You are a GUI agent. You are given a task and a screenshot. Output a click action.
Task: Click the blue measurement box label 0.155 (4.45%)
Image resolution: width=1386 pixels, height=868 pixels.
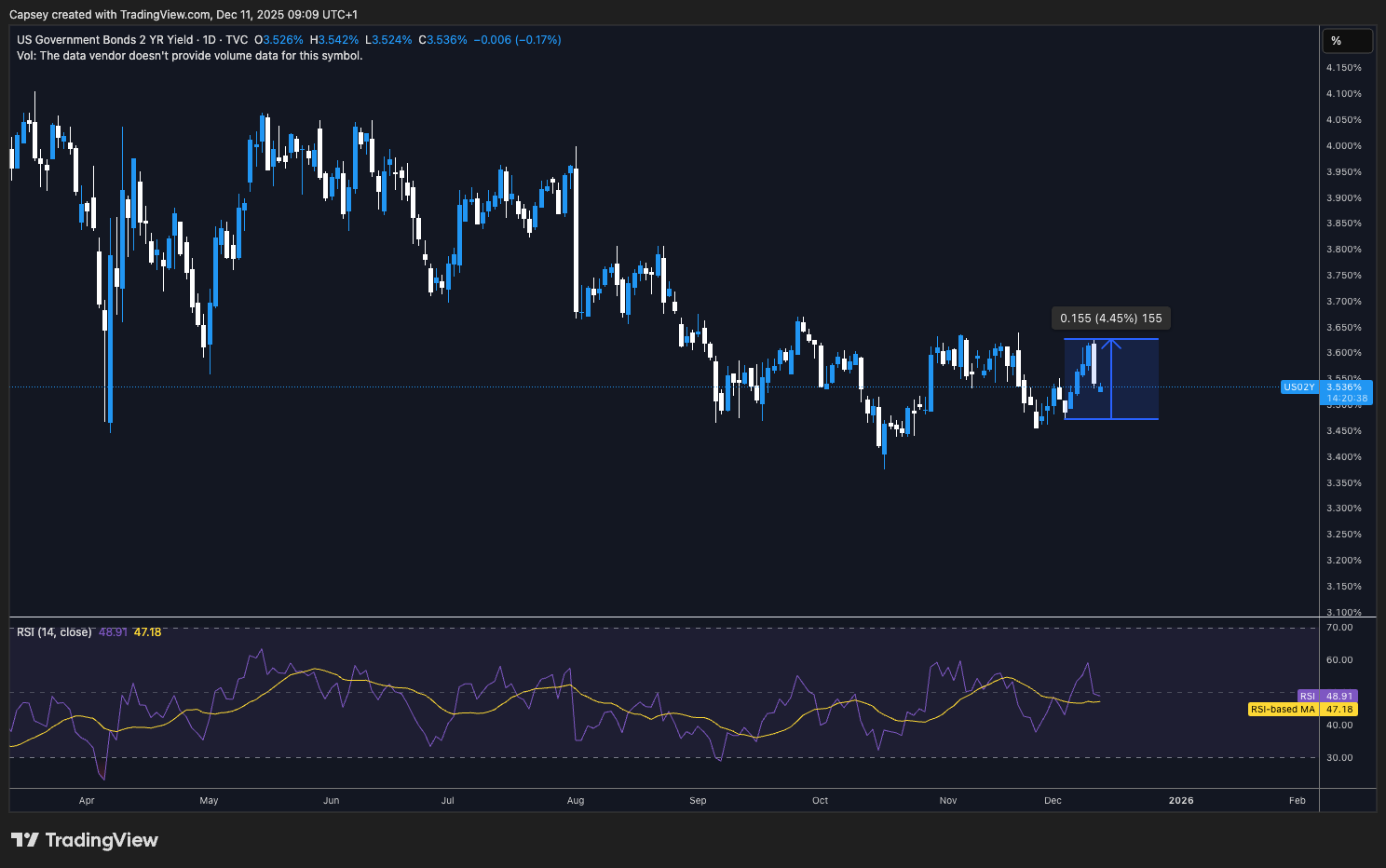point(1110,318)
